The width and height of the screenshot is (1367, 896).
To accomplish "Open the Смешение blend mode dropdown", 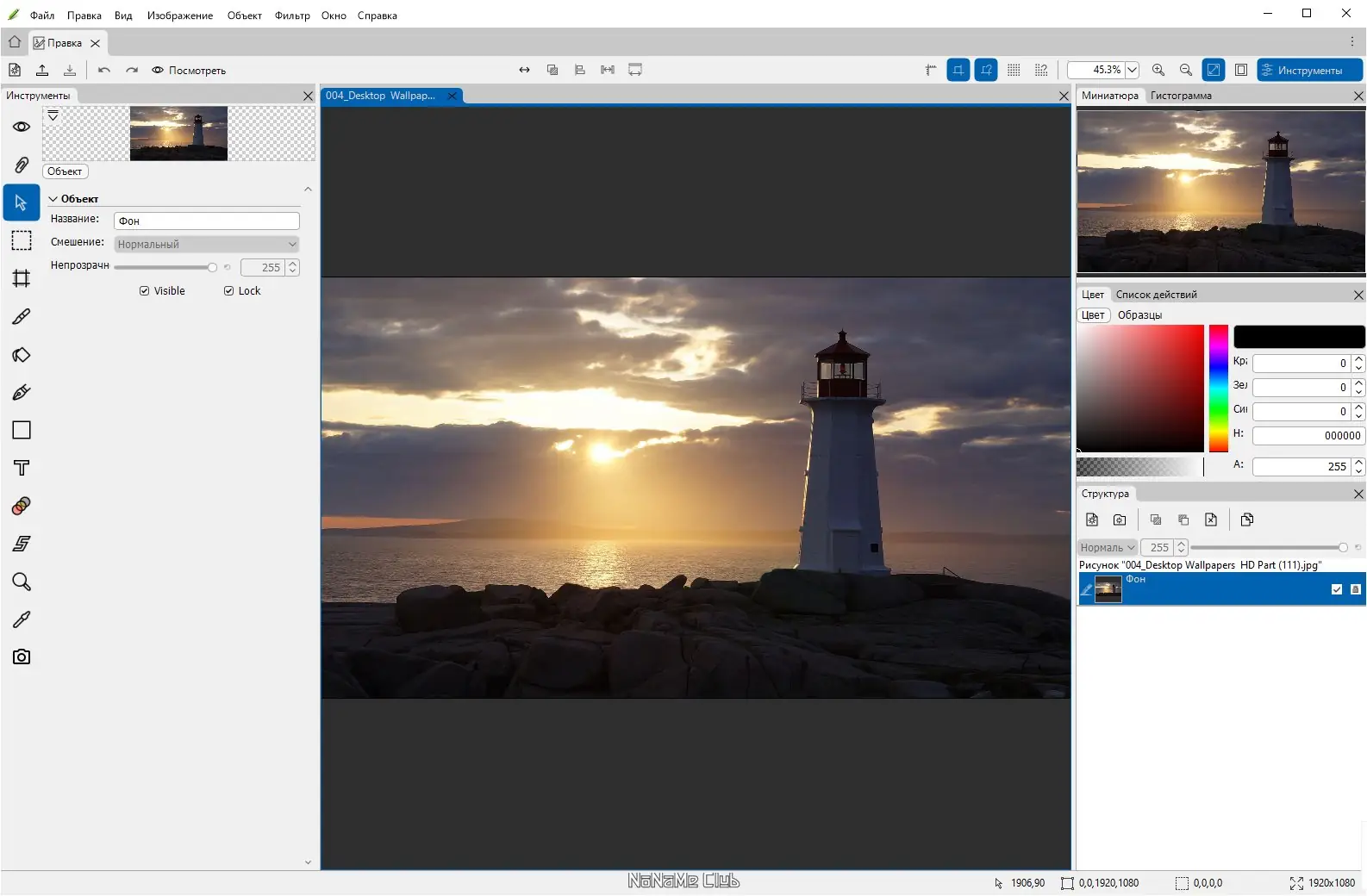I will click(206, 245).
